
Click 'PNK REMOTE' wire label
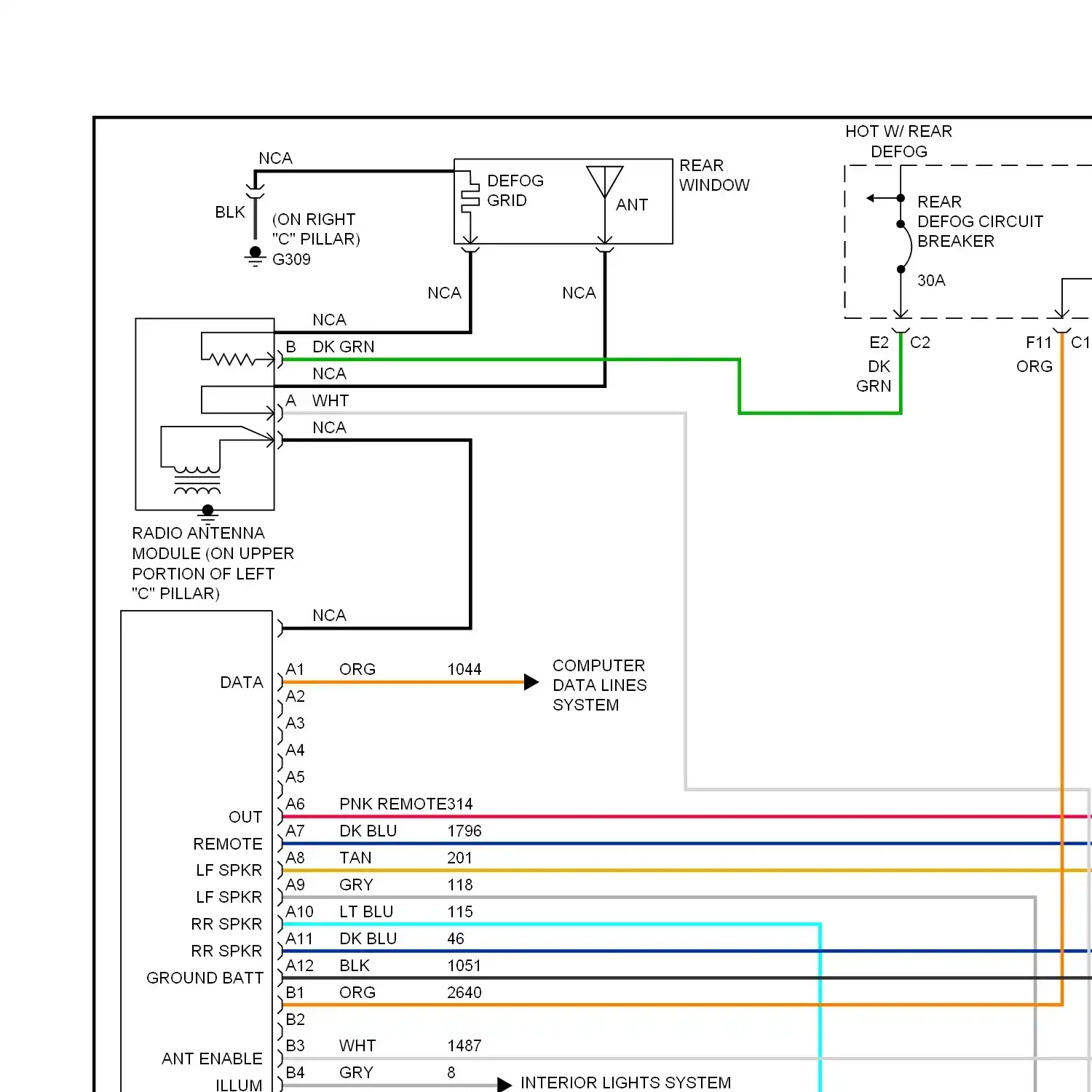pos(392,804)
